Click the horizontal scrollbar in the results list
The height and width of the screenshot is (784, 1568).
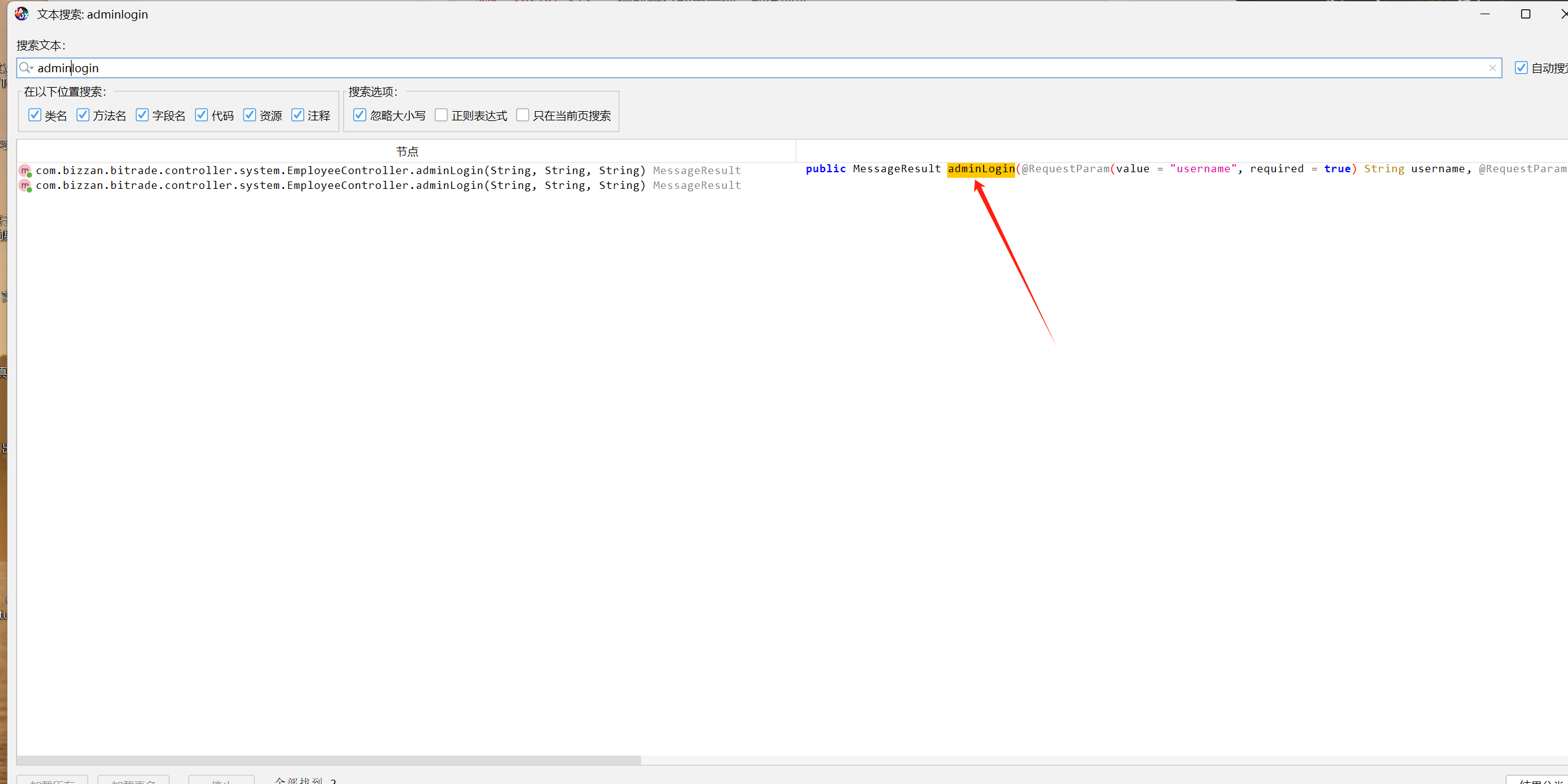[x=328, y=760]
